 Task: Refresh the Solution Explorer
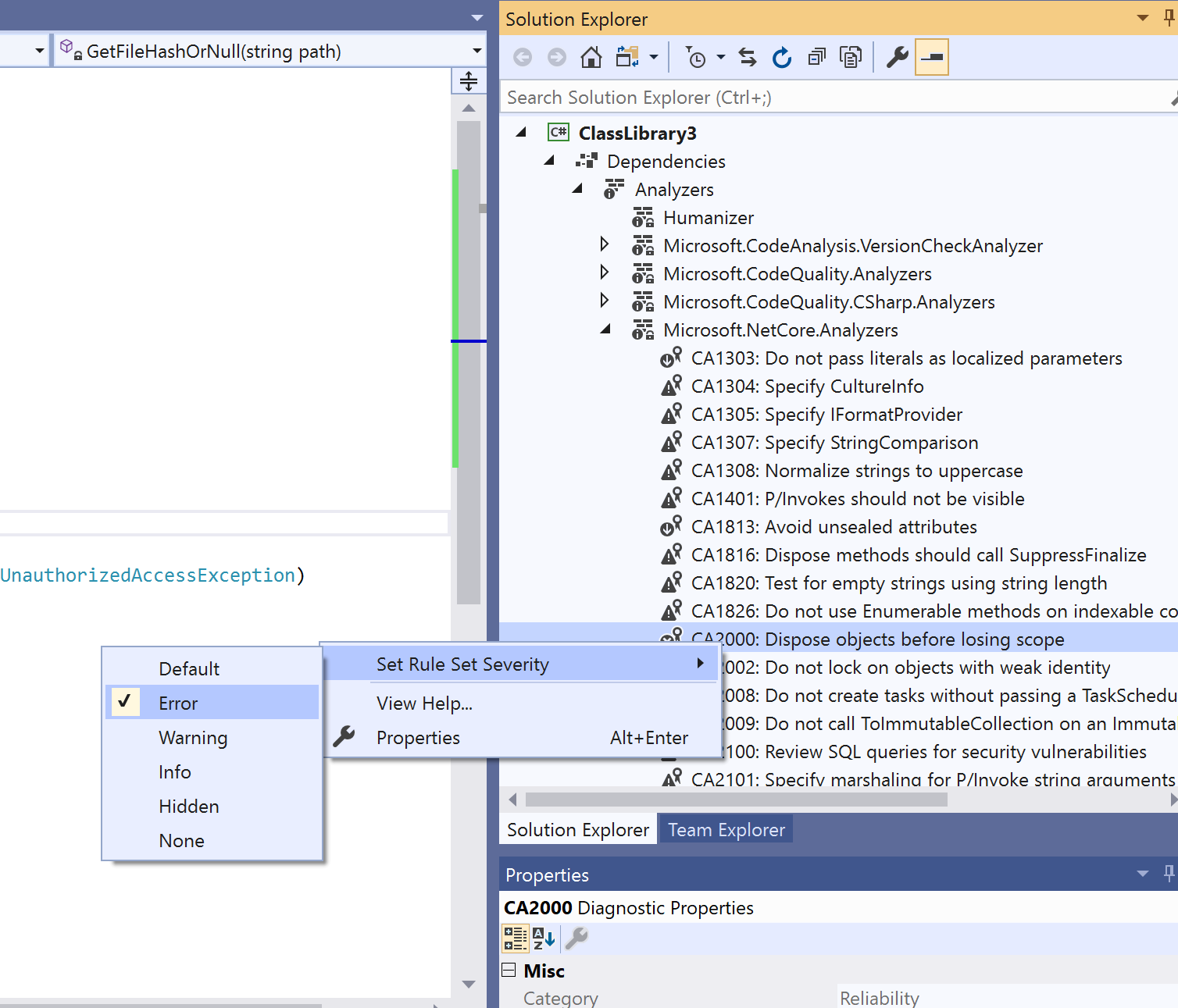click(x=781, y=56)
